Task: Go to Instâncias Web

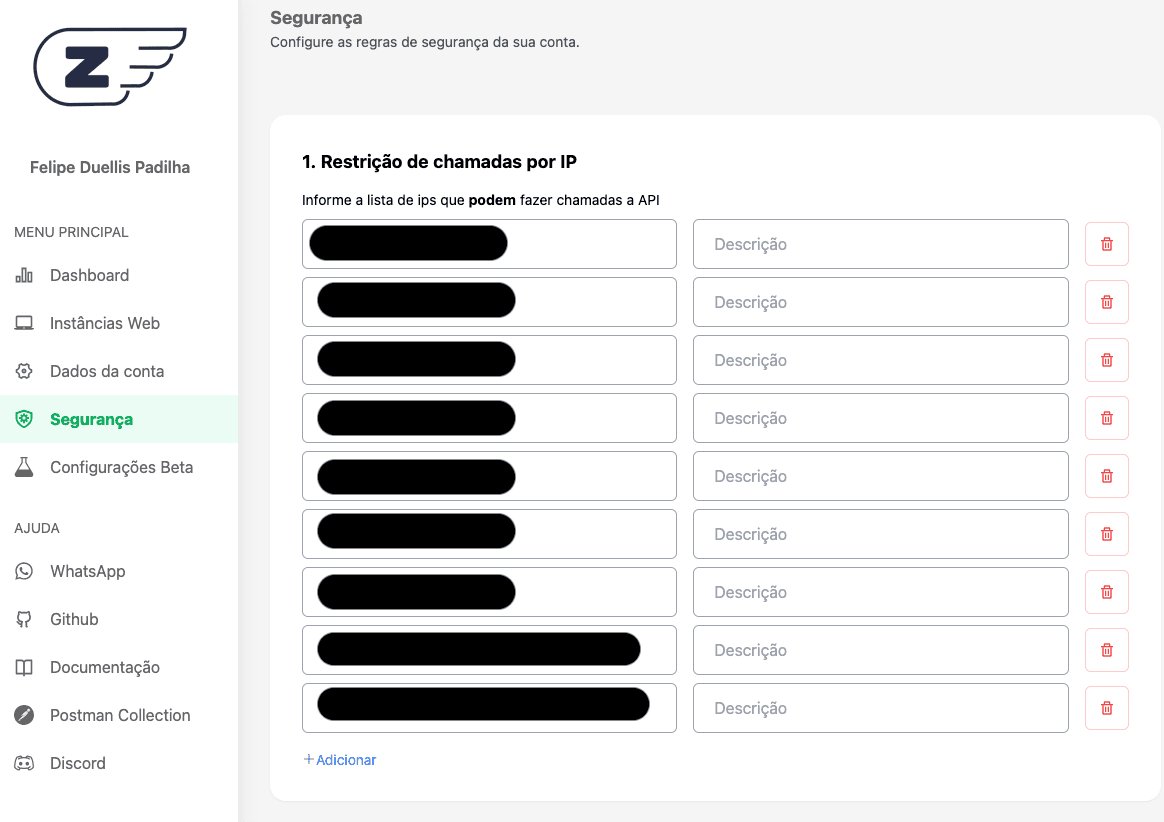Action: point(105,323)
